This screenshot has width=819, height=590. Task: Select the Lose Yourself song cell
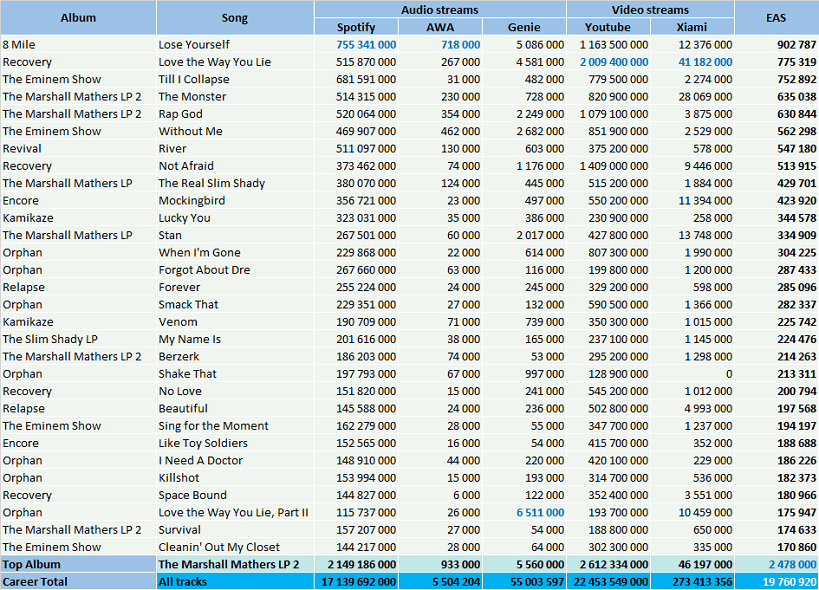235,44
